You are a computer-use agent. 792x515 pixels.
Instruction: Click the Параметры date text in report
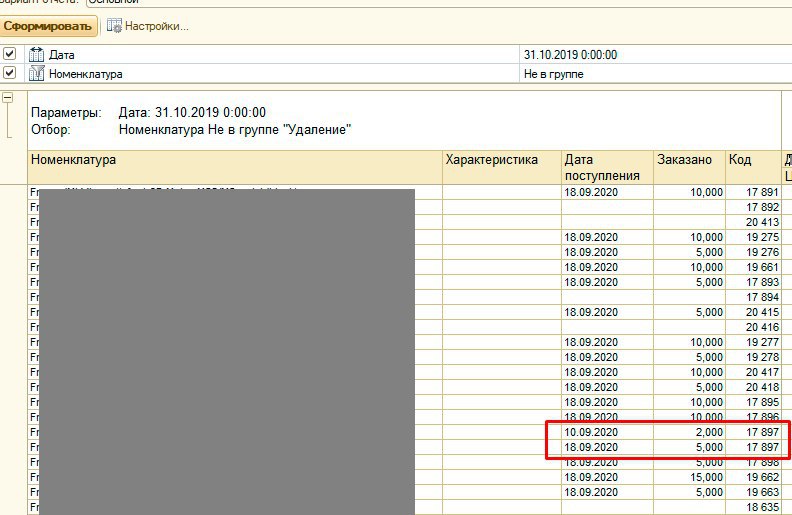tap(192, 112)
